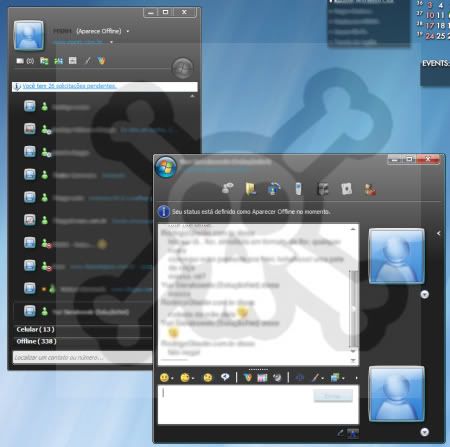Invite someone to the conversation icon
Viewport: 450px width, 447px height.
[x=228, y=189]
